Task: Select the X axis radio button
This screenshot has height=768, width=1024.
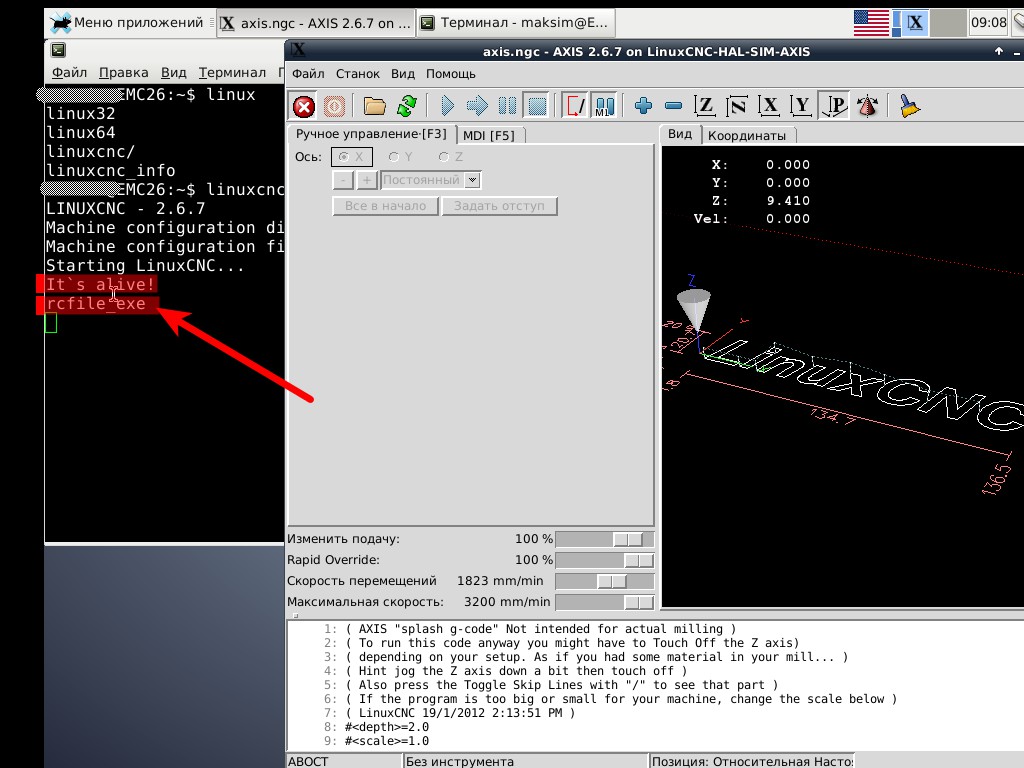Action: 351,157
